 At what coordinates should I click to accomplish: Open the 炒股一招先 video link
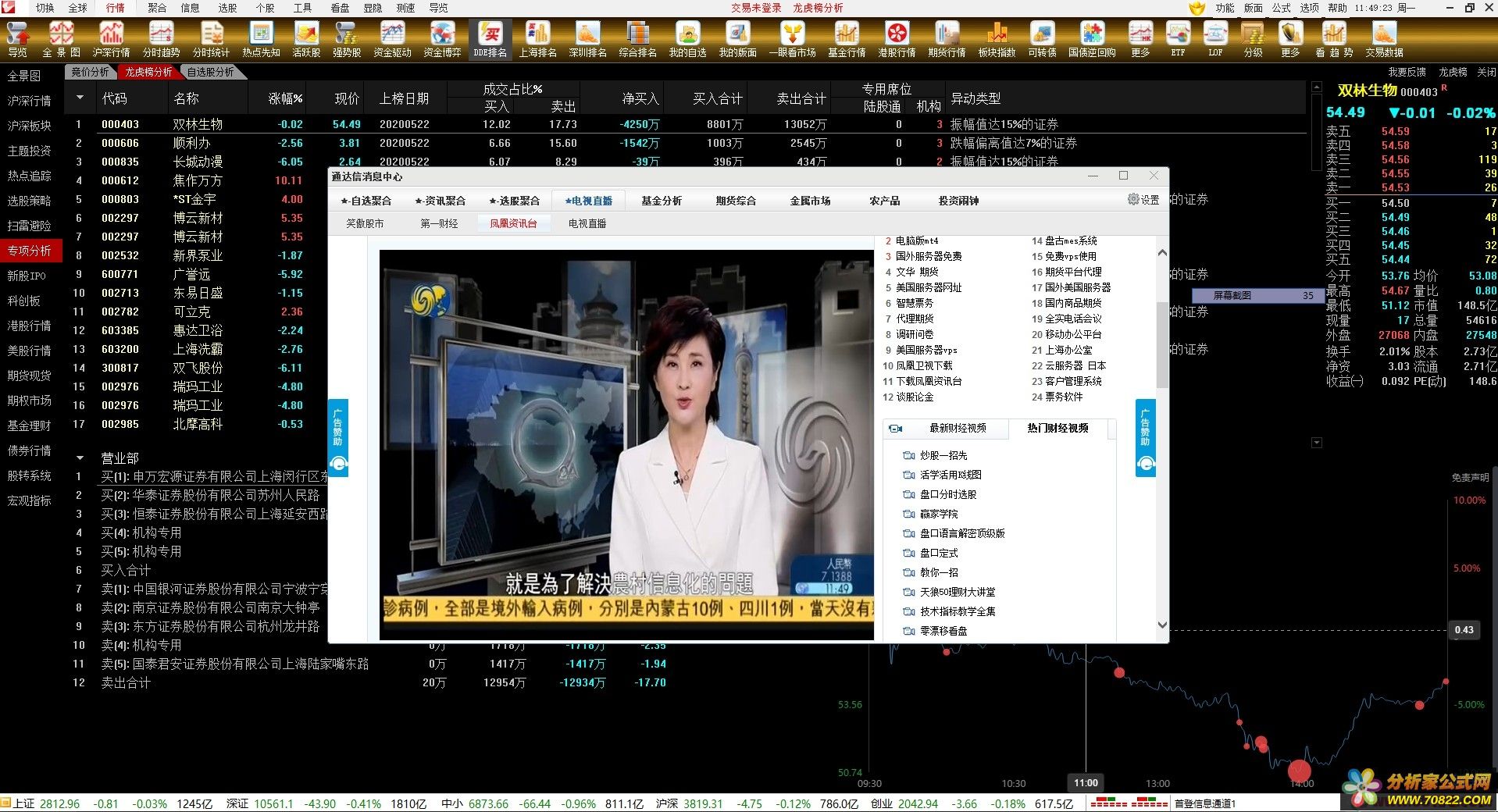tap(943, 455)
